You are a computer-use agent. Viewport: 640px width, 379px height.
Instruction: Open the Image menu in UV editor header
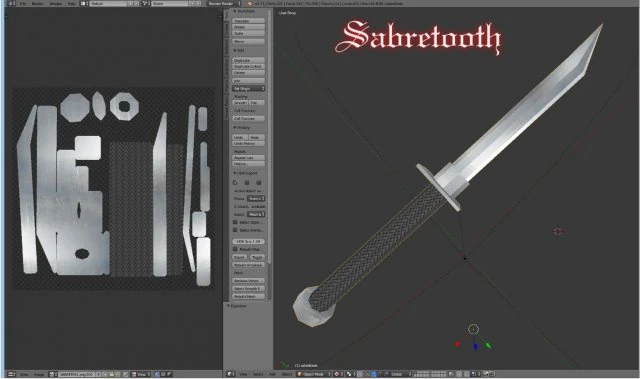(x=39, y=374)
